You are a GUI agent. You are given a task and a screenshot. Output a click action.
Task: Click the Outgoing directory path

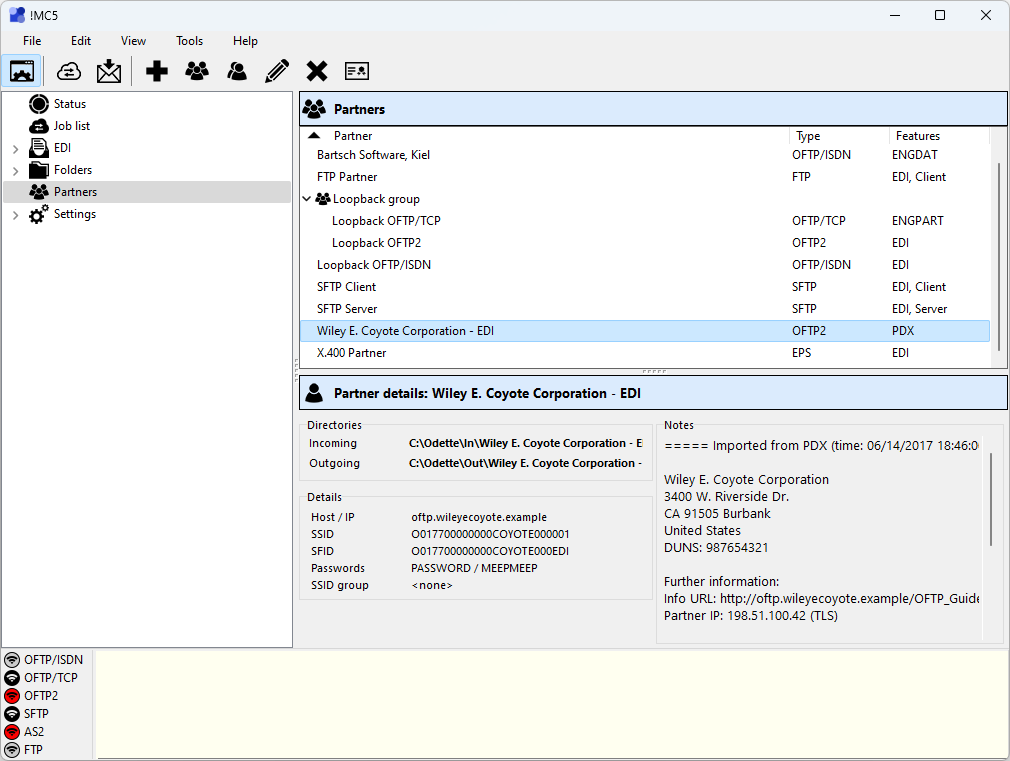click(x=526, y=463)
